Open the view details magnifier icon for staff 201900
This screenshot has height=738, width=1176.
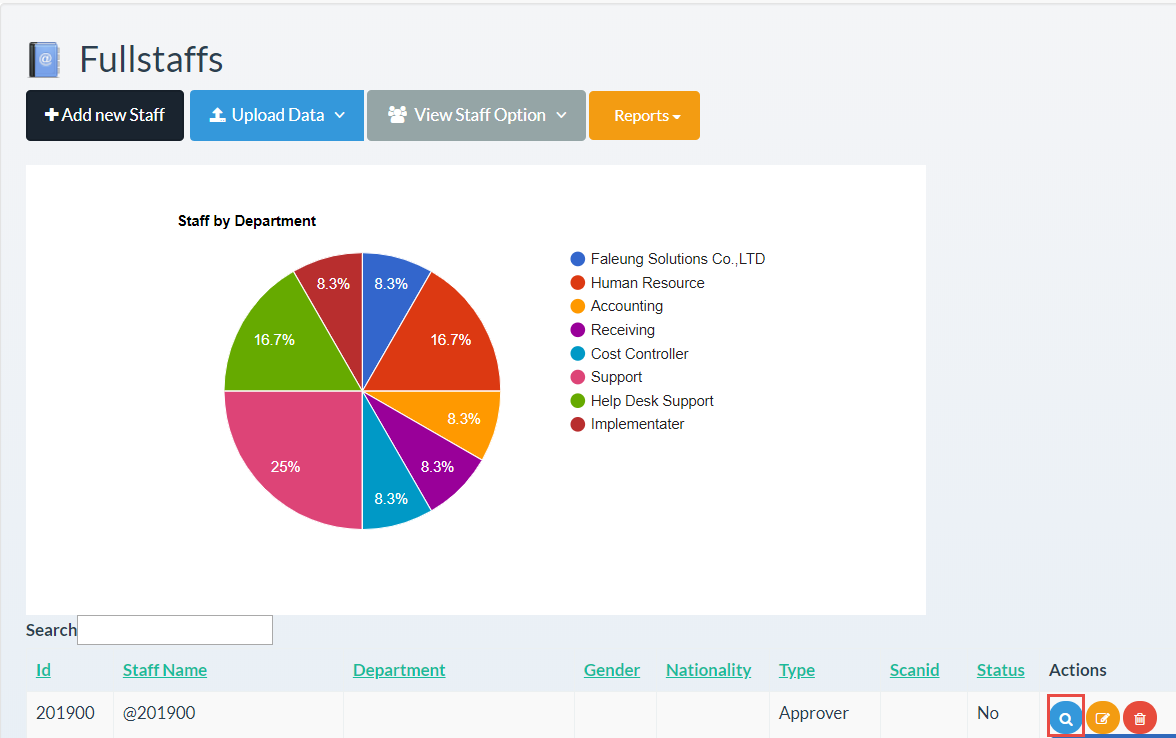tap(1065, 717)
